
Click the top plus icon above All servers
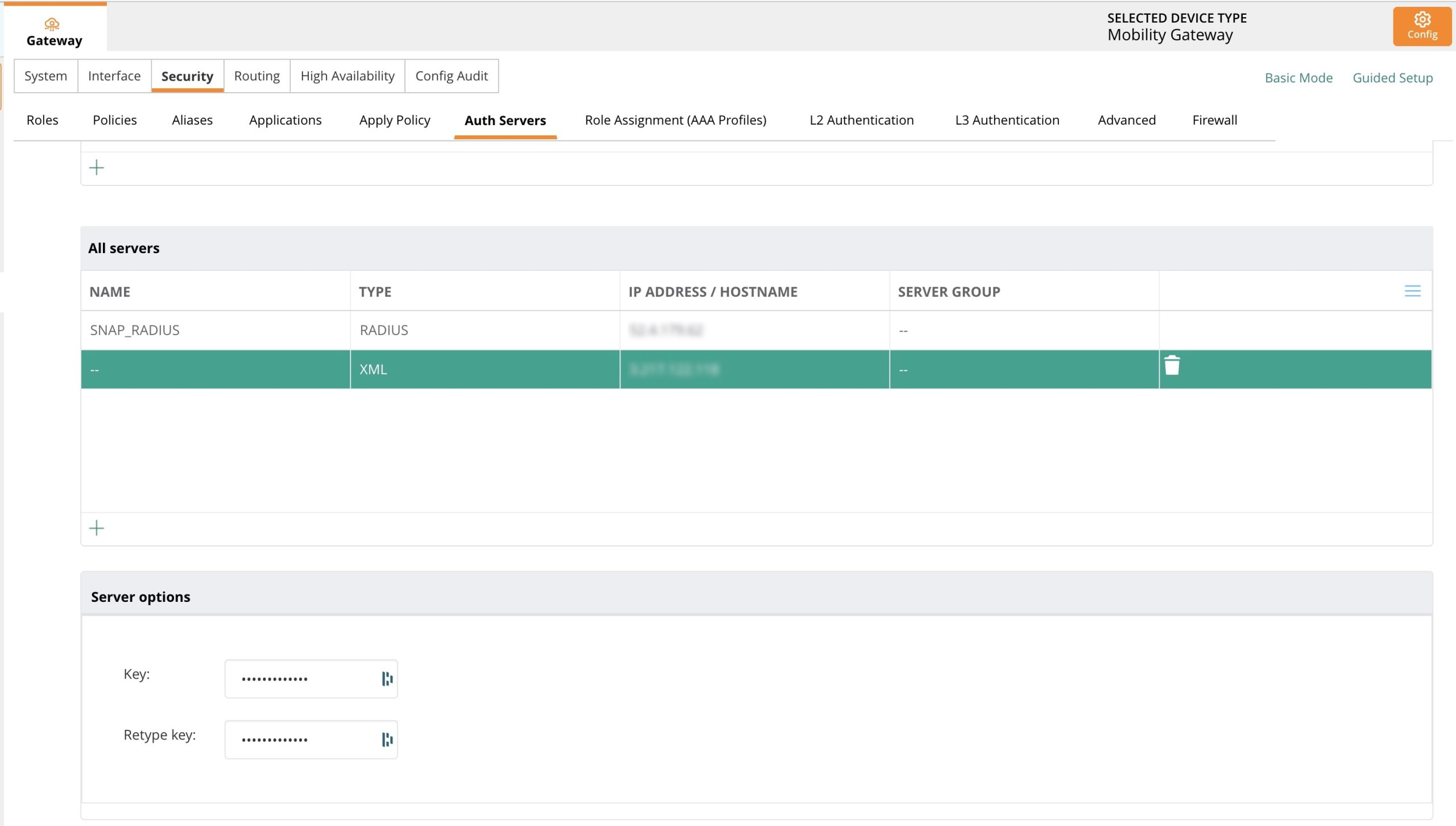[97, 167]
